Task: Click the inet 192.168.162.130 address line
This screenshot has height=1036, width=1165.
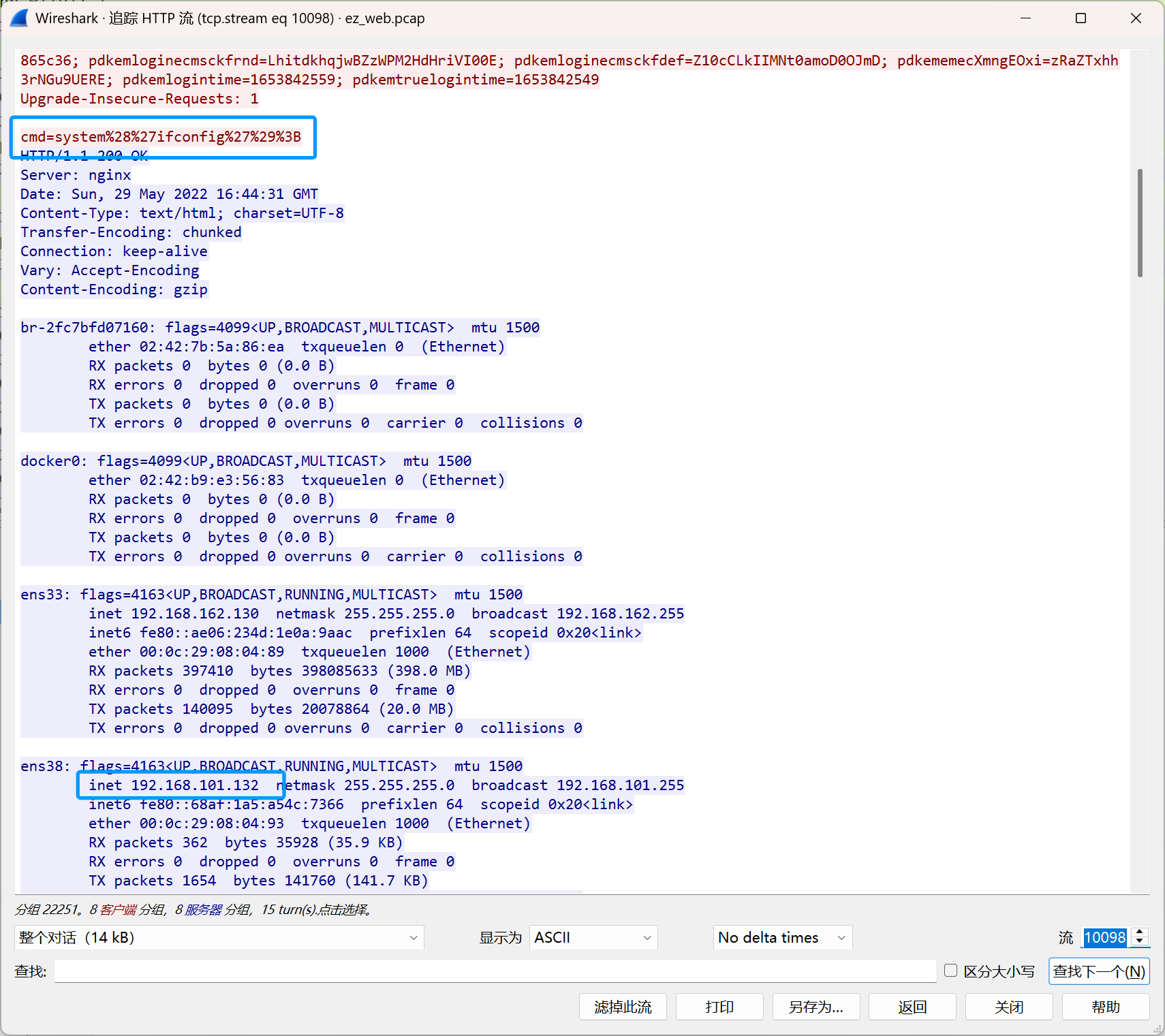Action: (x=386, y=614)
